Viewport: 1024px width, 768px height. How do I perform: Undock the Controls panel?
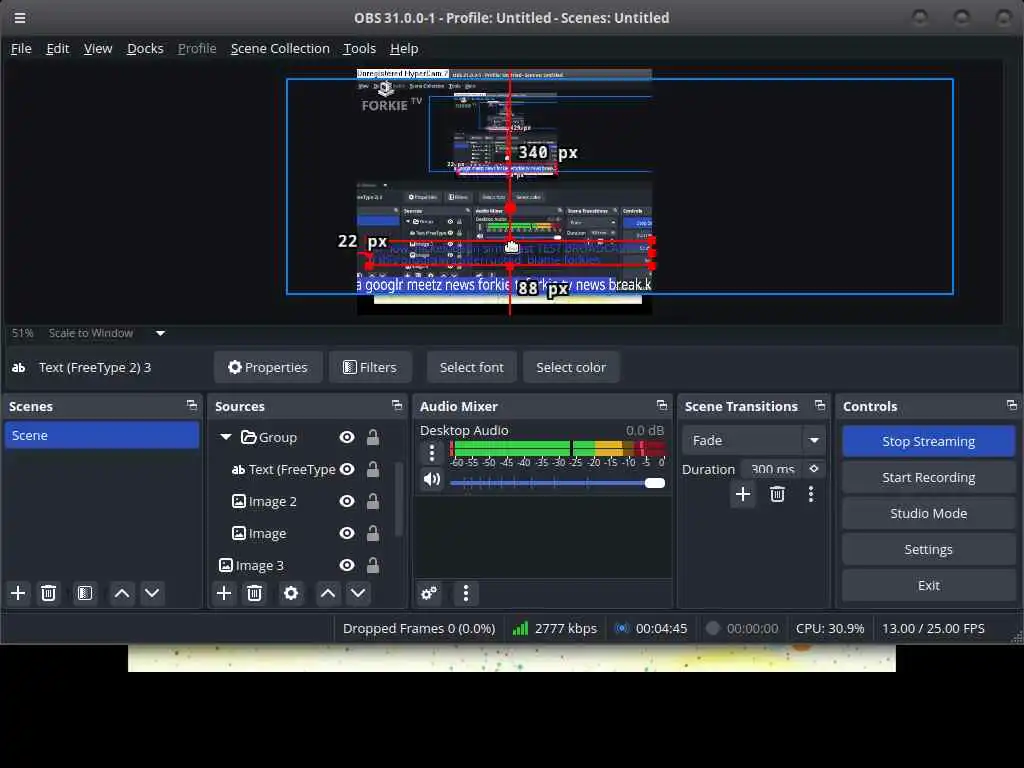tap(1012, 406)
